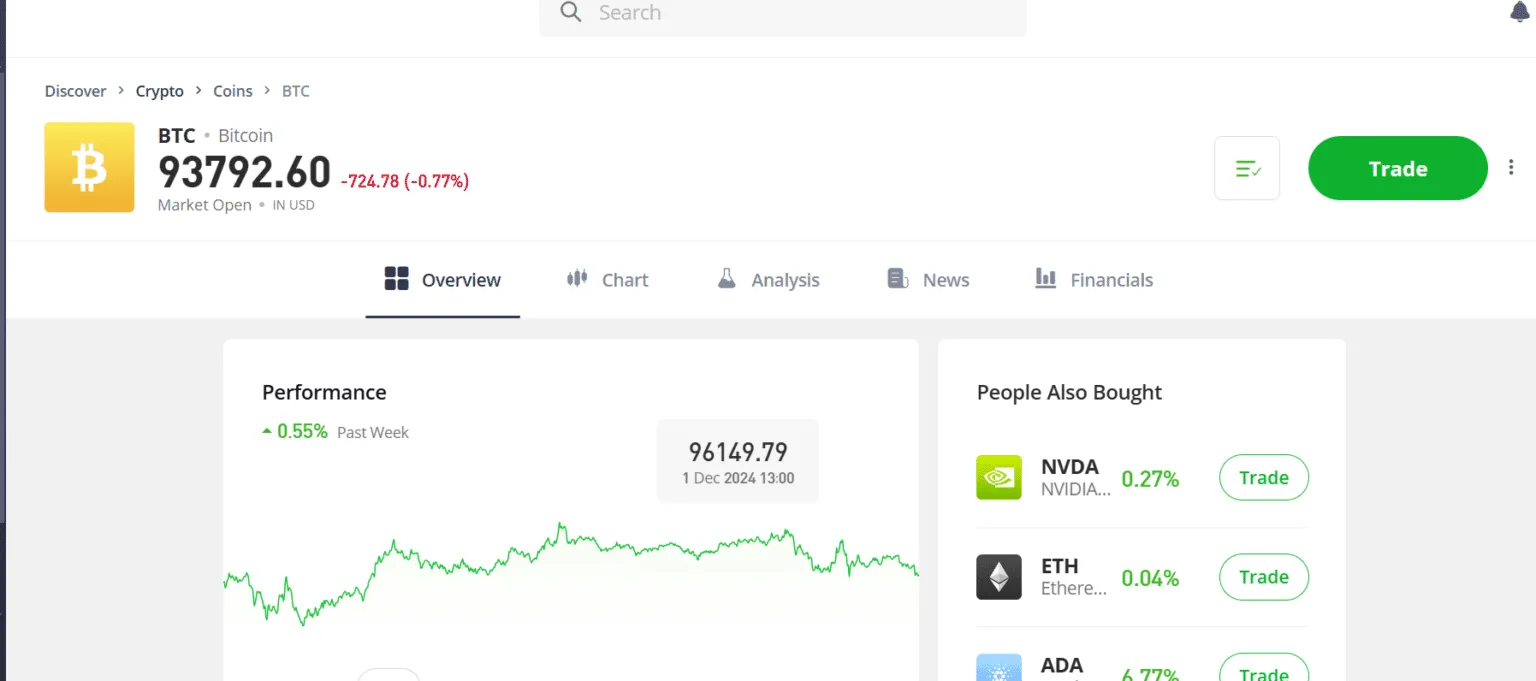1536x681 pixels.
Task: Select the Overview grid icon
Action: pyautogui.click(x=396, y=279)
